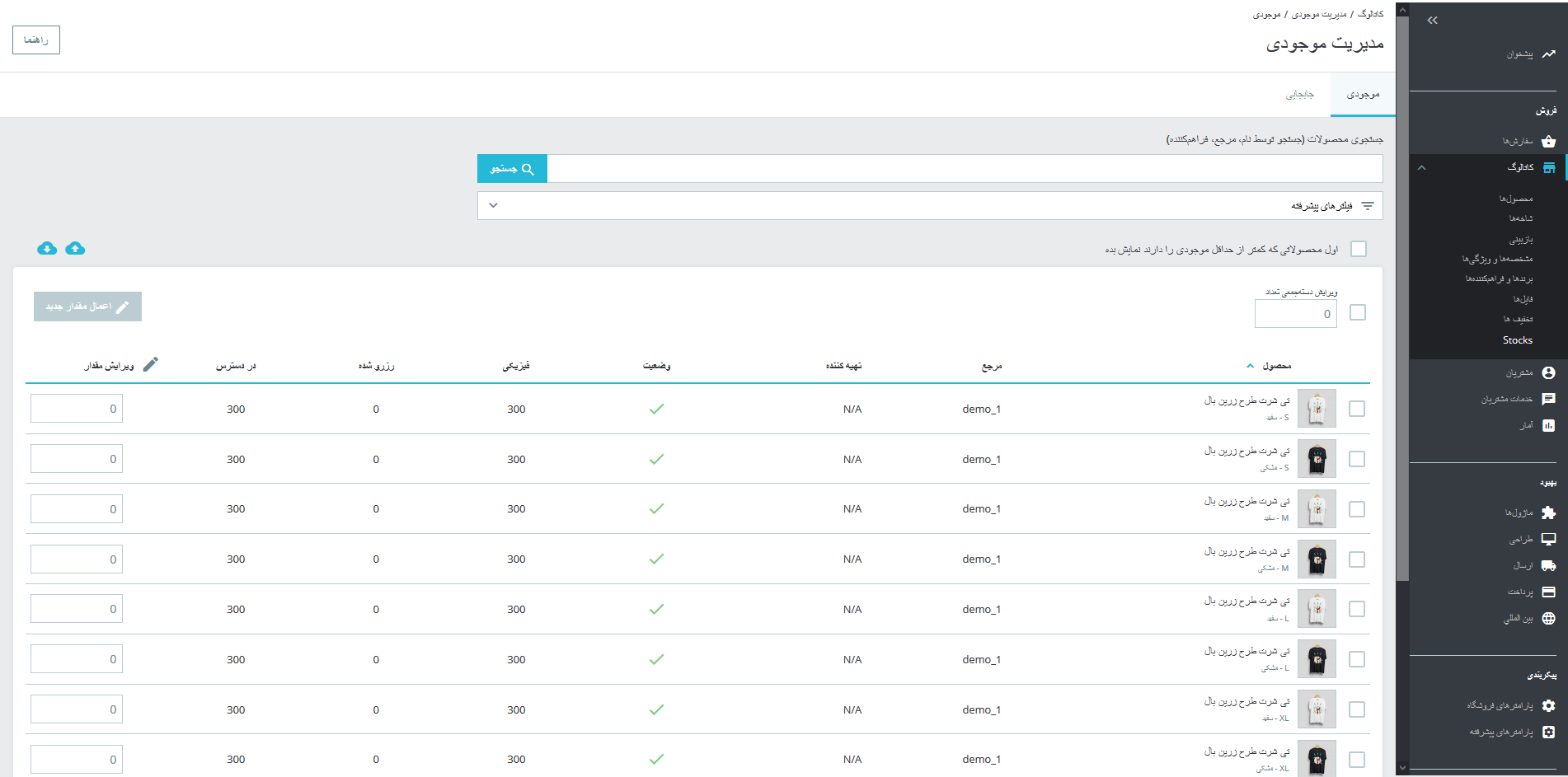Viewport: 1568px width, 777px height.
Task: Click the magnifier icon in جستجو button
Action: pos(528,169)
